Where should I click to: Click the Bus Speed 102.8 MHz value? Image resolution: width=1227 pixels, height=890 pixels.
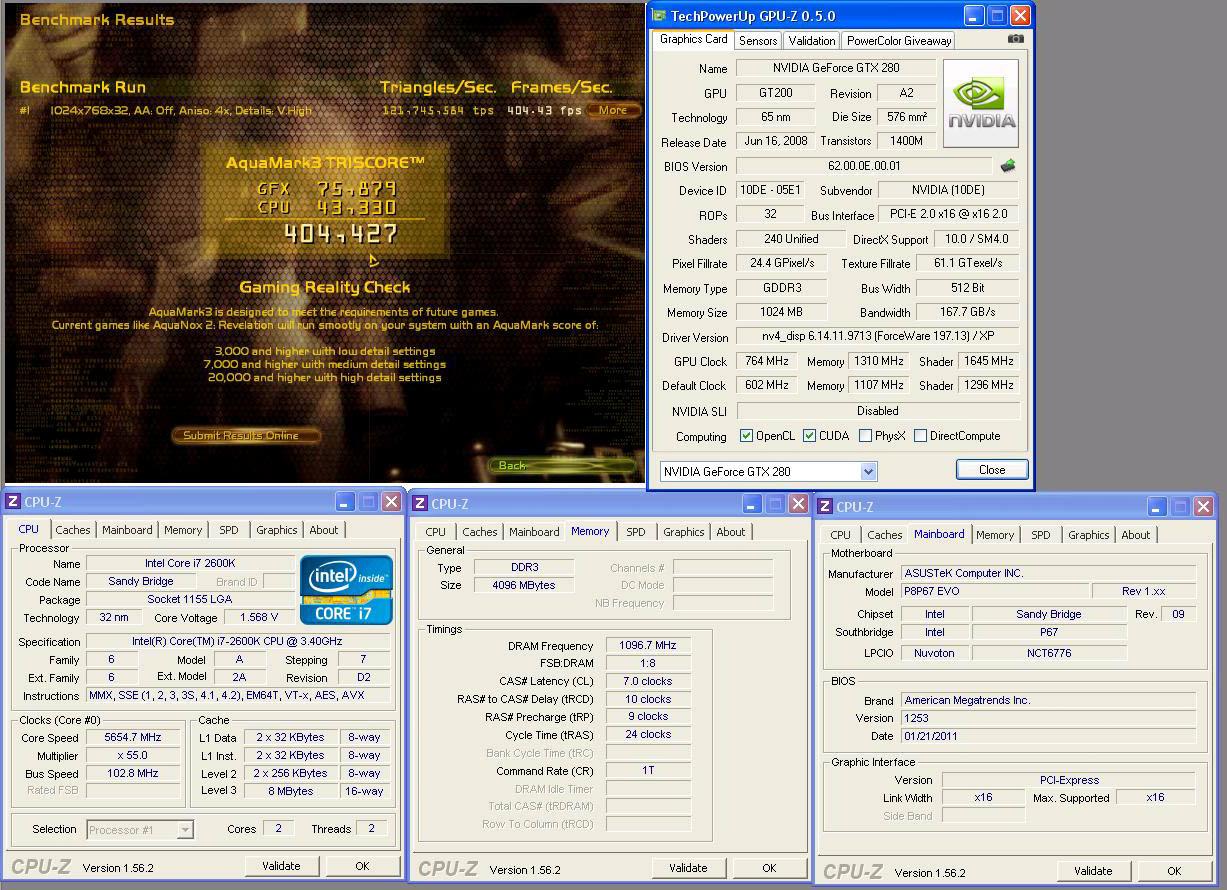tap(133, 773)
